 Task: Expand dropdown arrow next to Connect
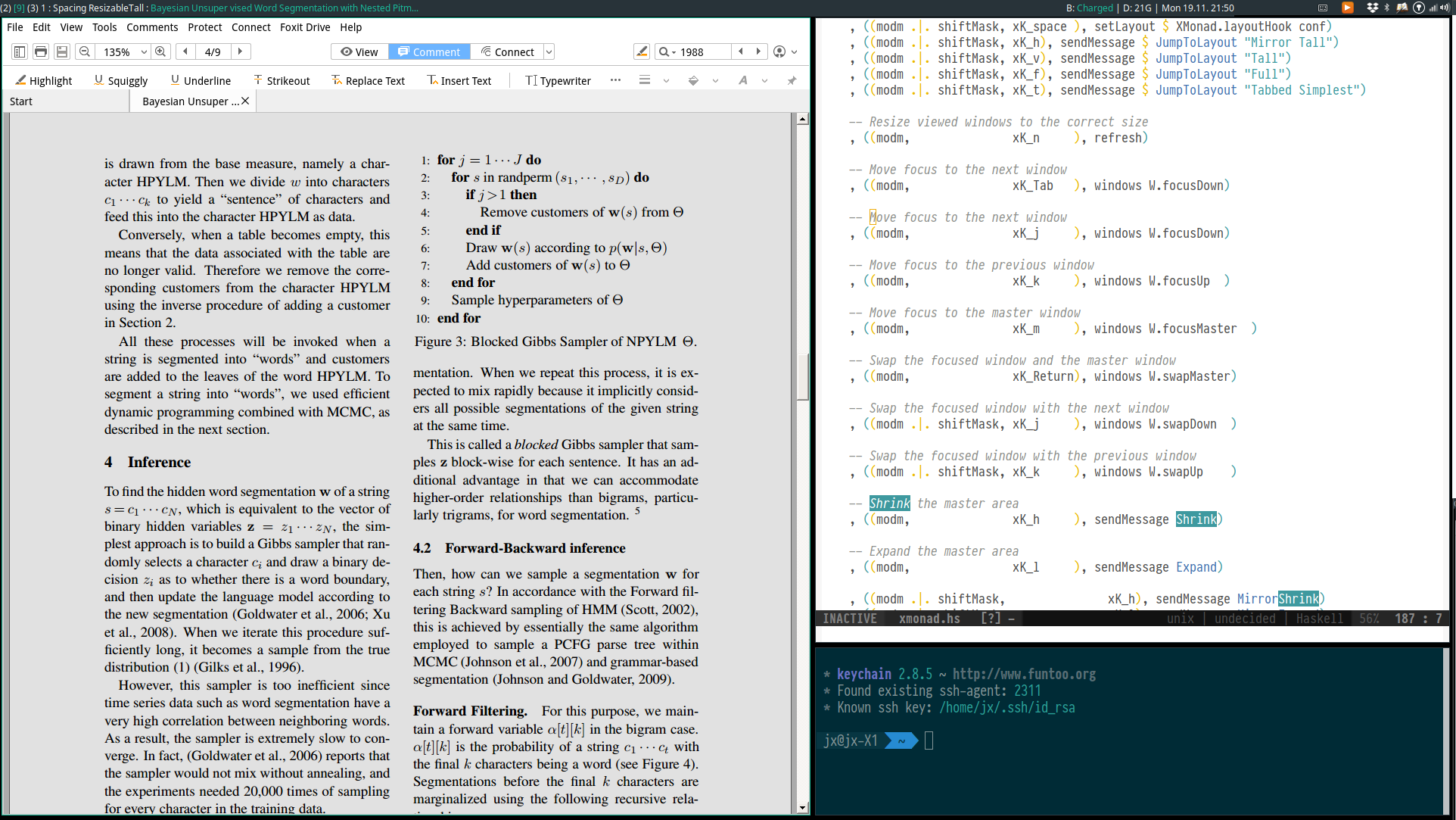(549, 51)
